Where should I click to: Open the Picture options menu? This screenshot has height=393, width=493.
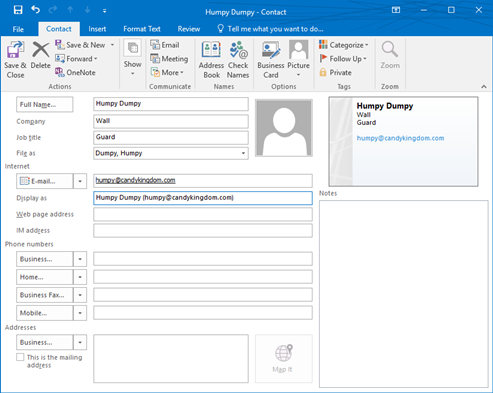tap(298, 59)
